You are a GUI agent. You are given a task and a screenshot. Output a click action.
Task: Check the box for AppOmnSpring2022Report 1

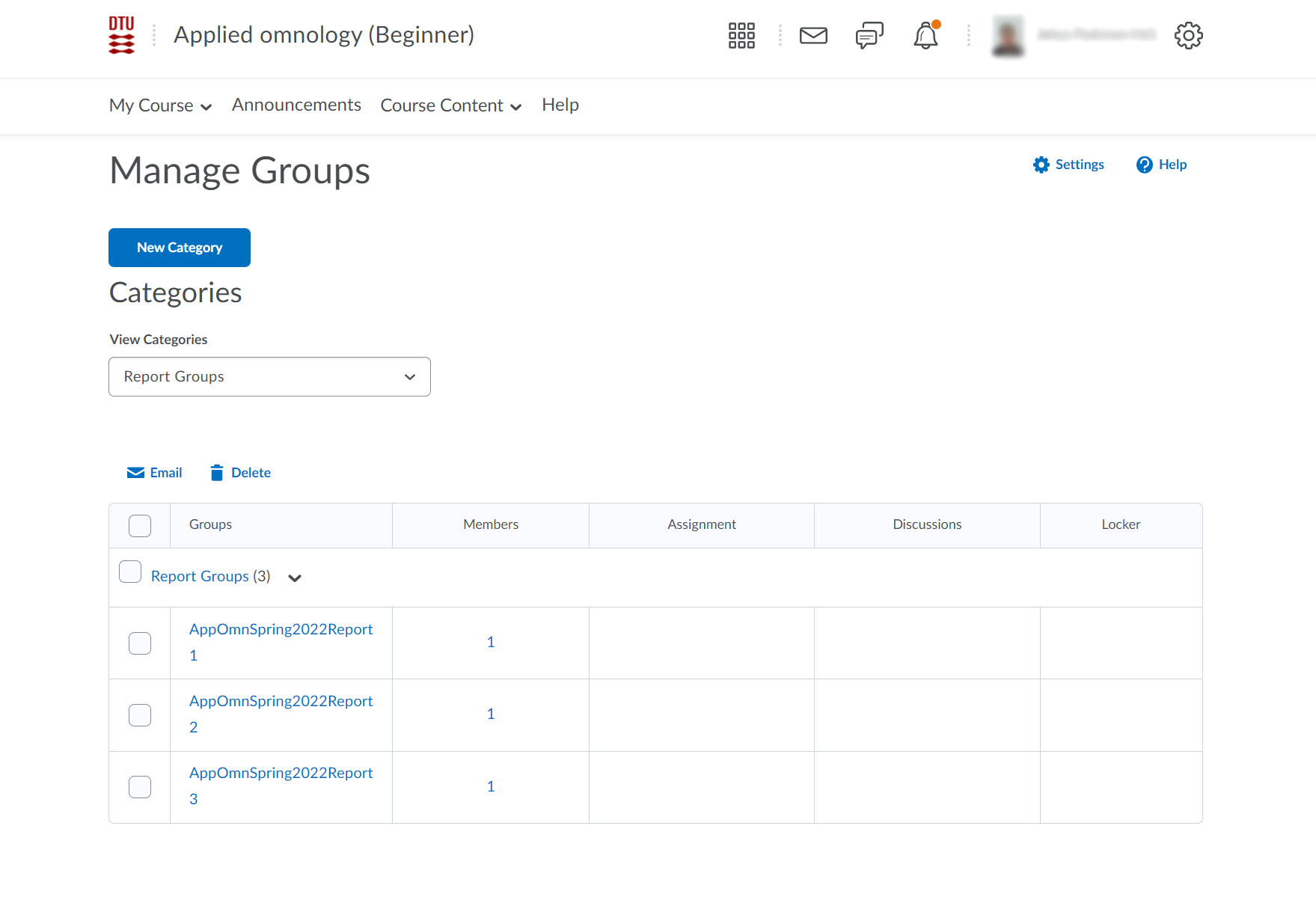coord(140,643)
